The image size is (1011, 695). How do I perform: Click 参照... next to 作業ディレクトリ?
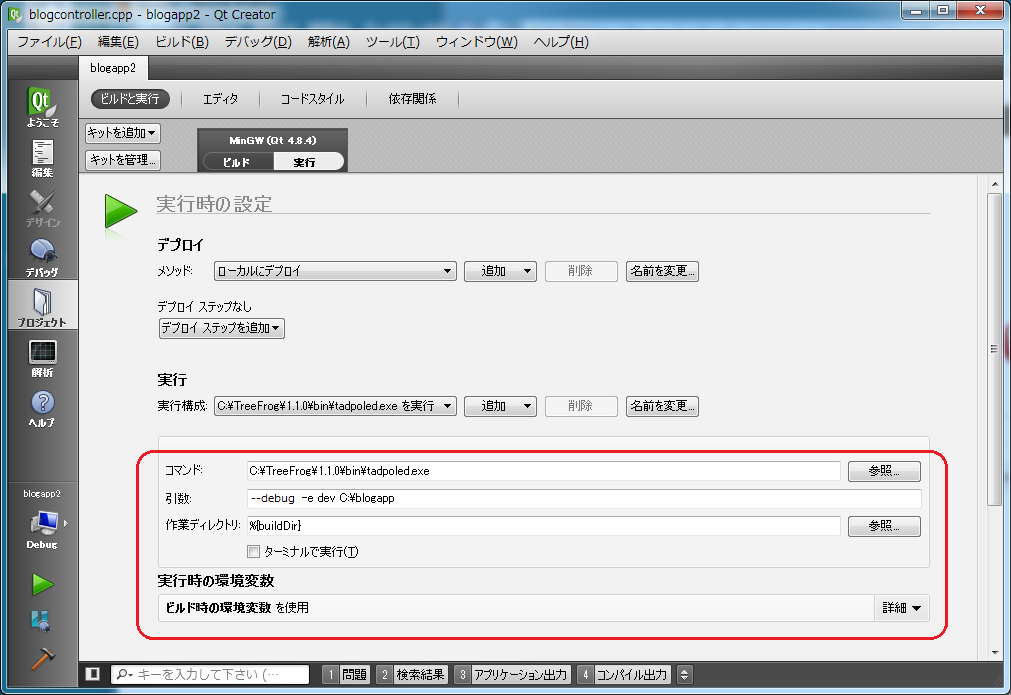tap(884, 525)
